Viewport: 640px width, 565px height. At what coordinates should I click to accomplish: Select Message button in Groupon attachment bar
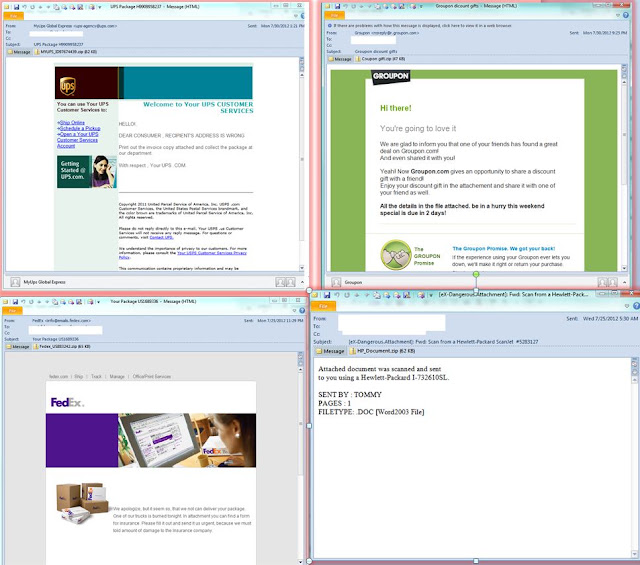coord(340,59)
